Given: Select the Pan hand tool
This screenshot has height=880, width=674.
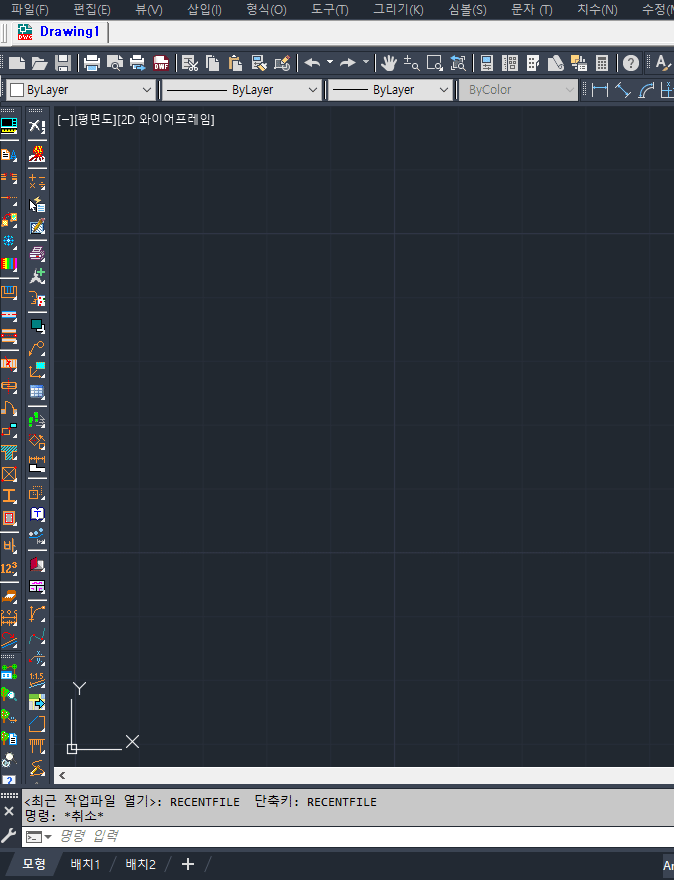Looking at the screenshot, I should click(x=388, y=62).
